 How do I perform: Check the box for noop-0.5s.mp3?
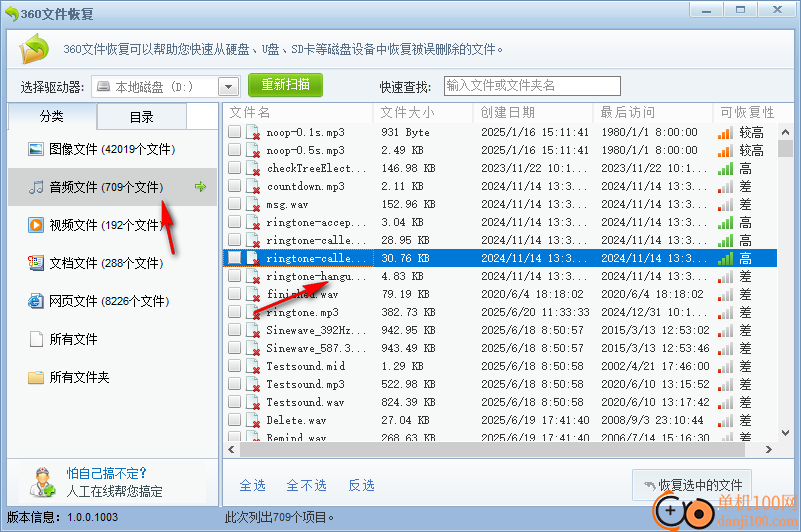pyautogui.click(x=234, y=150)
